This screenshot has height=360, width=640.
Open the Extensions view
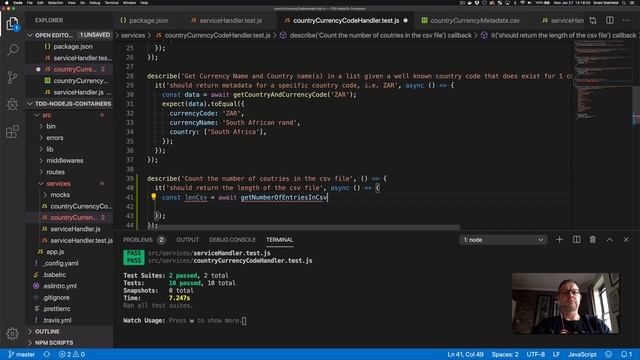(x=13, y=131)
